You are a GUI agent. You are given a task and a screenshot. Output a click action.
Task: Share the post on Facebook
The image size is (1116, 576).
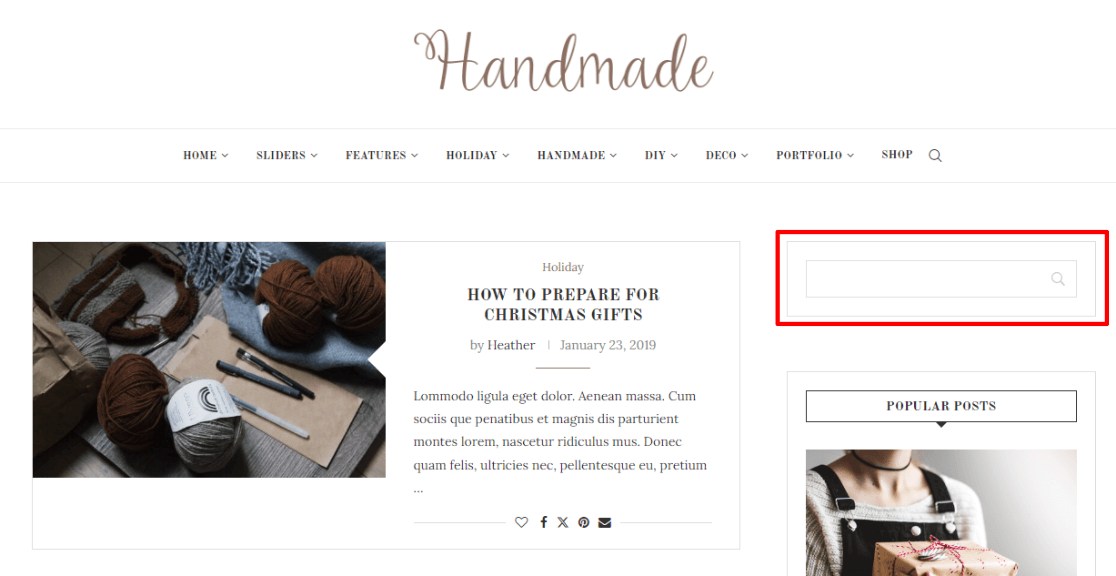[x=543, y=523]
